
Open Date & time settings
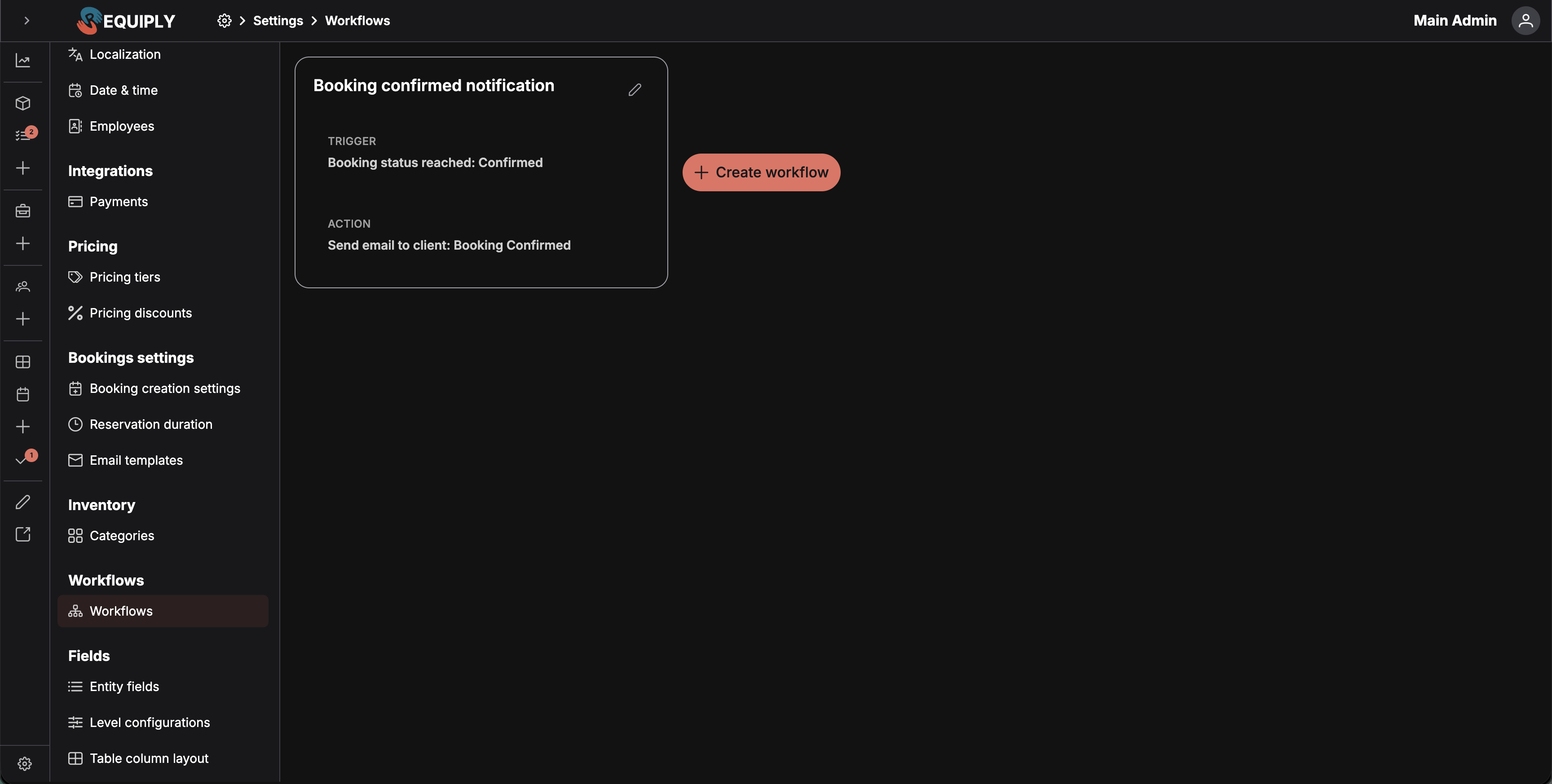click(163, 90)
